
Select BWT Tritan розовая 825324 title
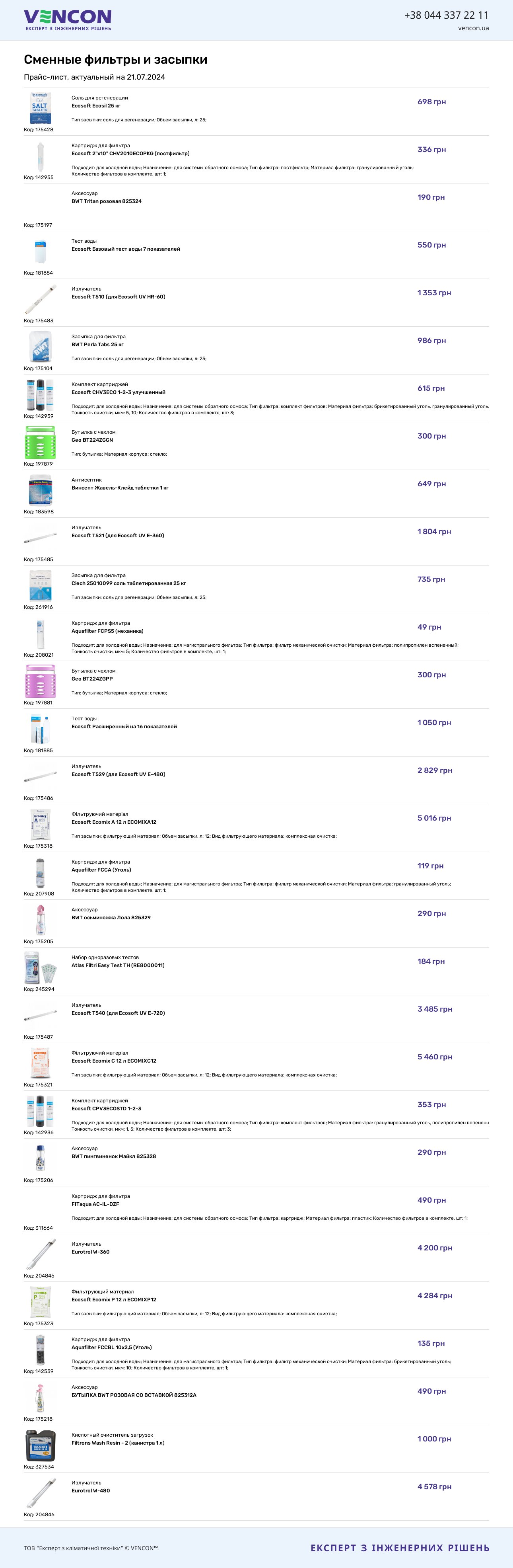pyautogui.click(x=107, y=201)
